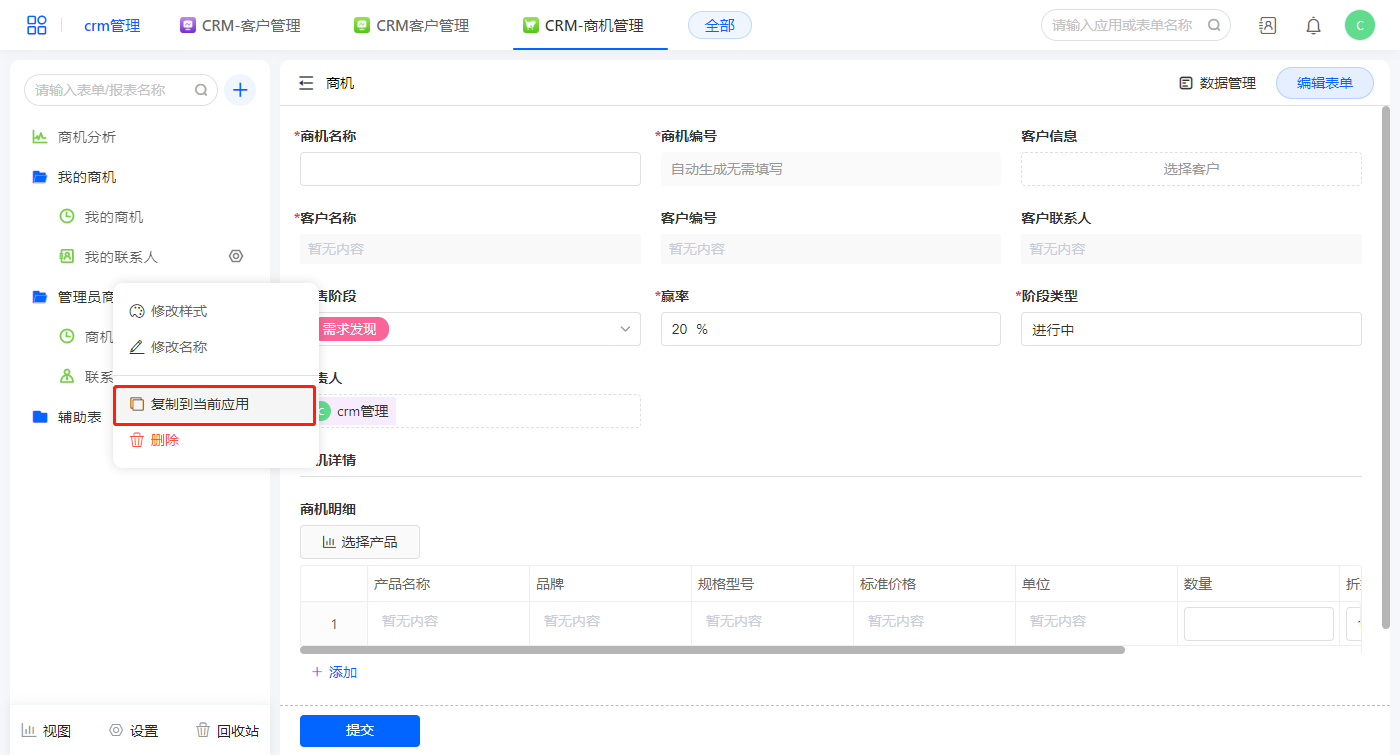
Task: Collapse sidebar using icon beside 商机 title
Action: [x=306, y=83]
